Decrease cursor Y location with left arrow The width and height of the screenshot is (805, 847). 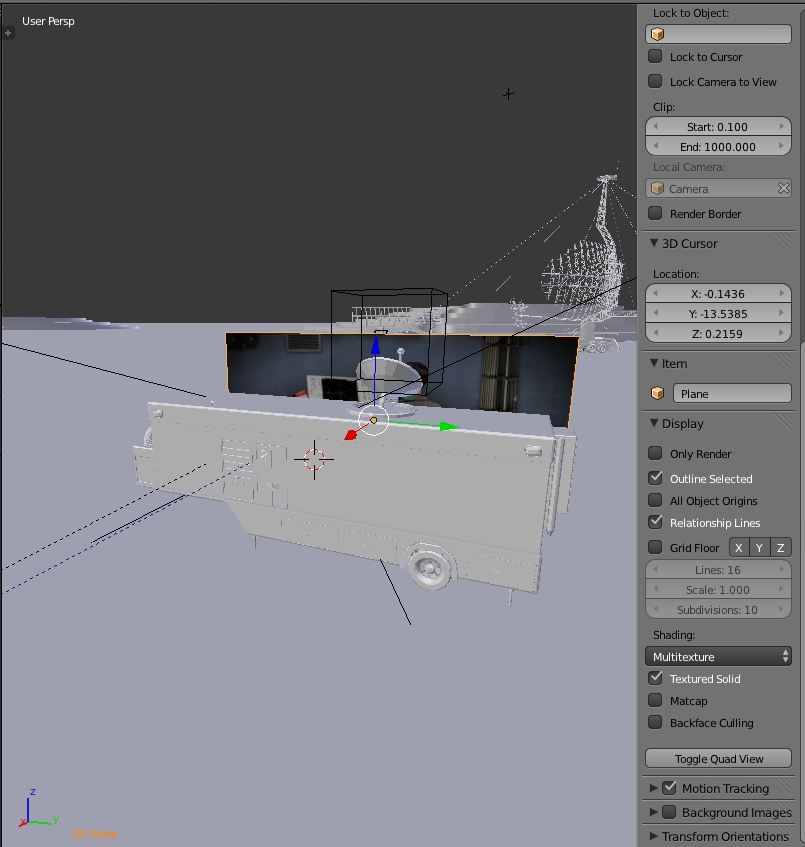point(655,313)
